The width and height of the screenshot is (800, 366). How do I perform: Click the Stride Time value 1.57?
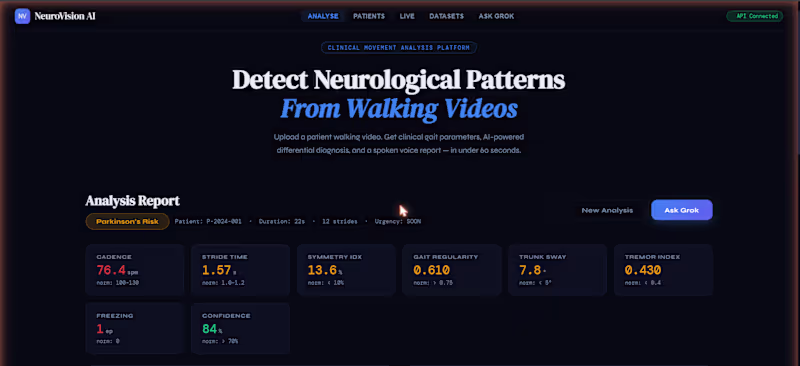[216, 270]
